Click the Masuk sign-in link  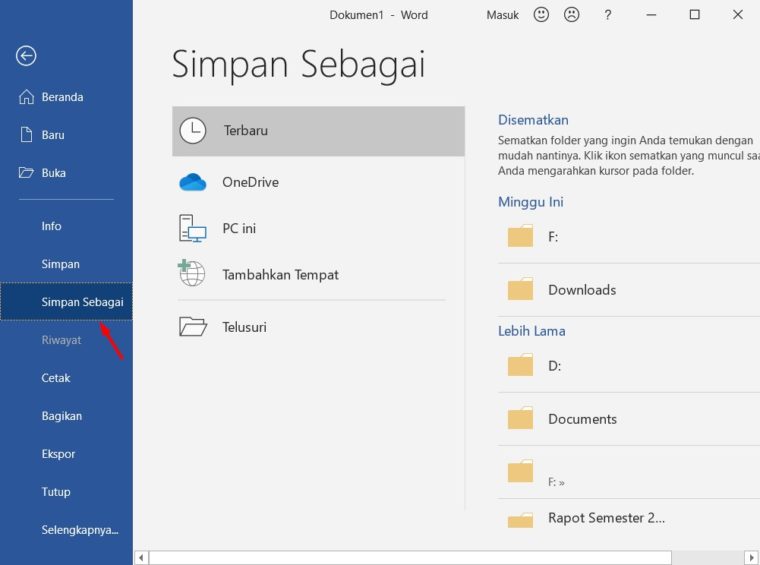coord(503,15)
